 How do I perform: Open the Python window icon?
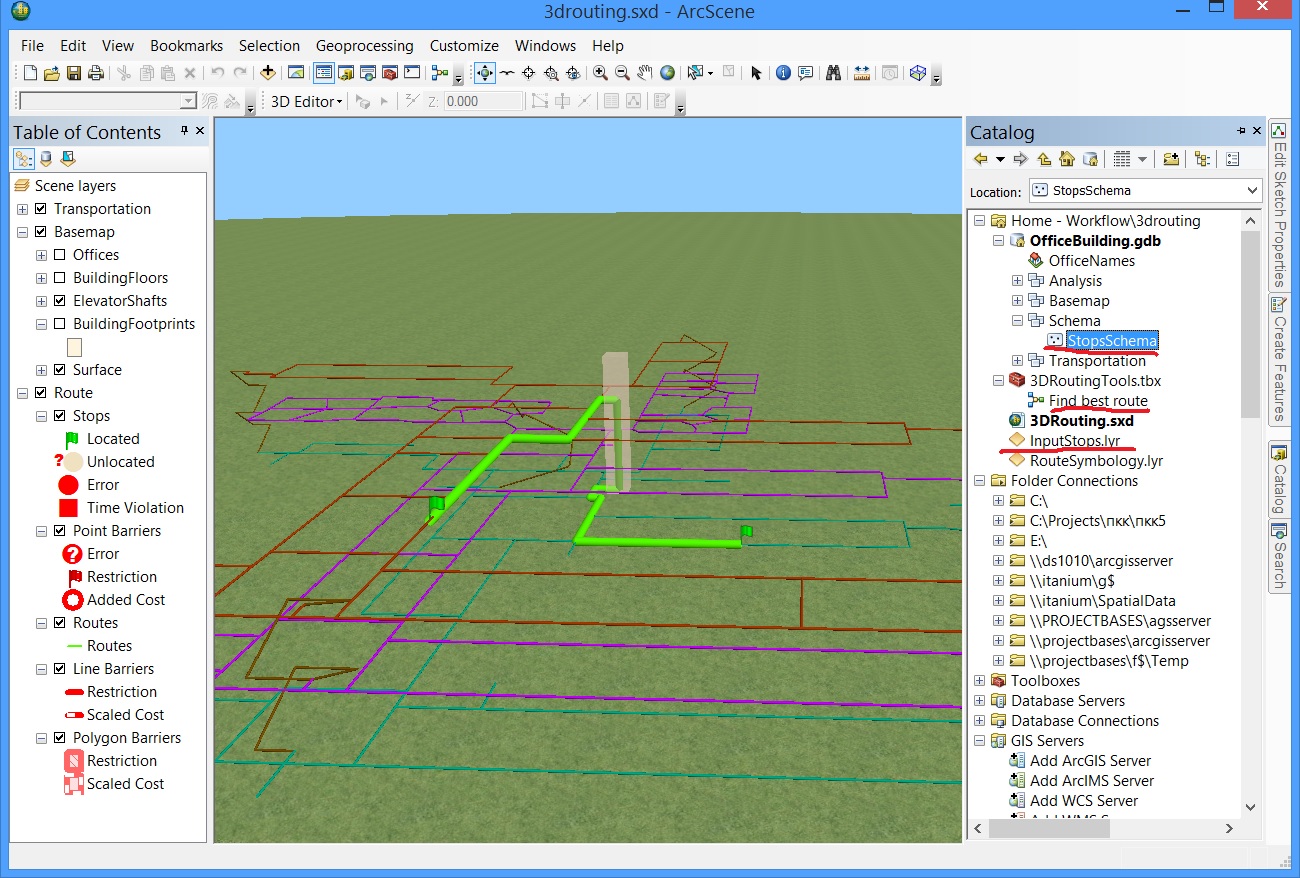(x=411, y=73)
